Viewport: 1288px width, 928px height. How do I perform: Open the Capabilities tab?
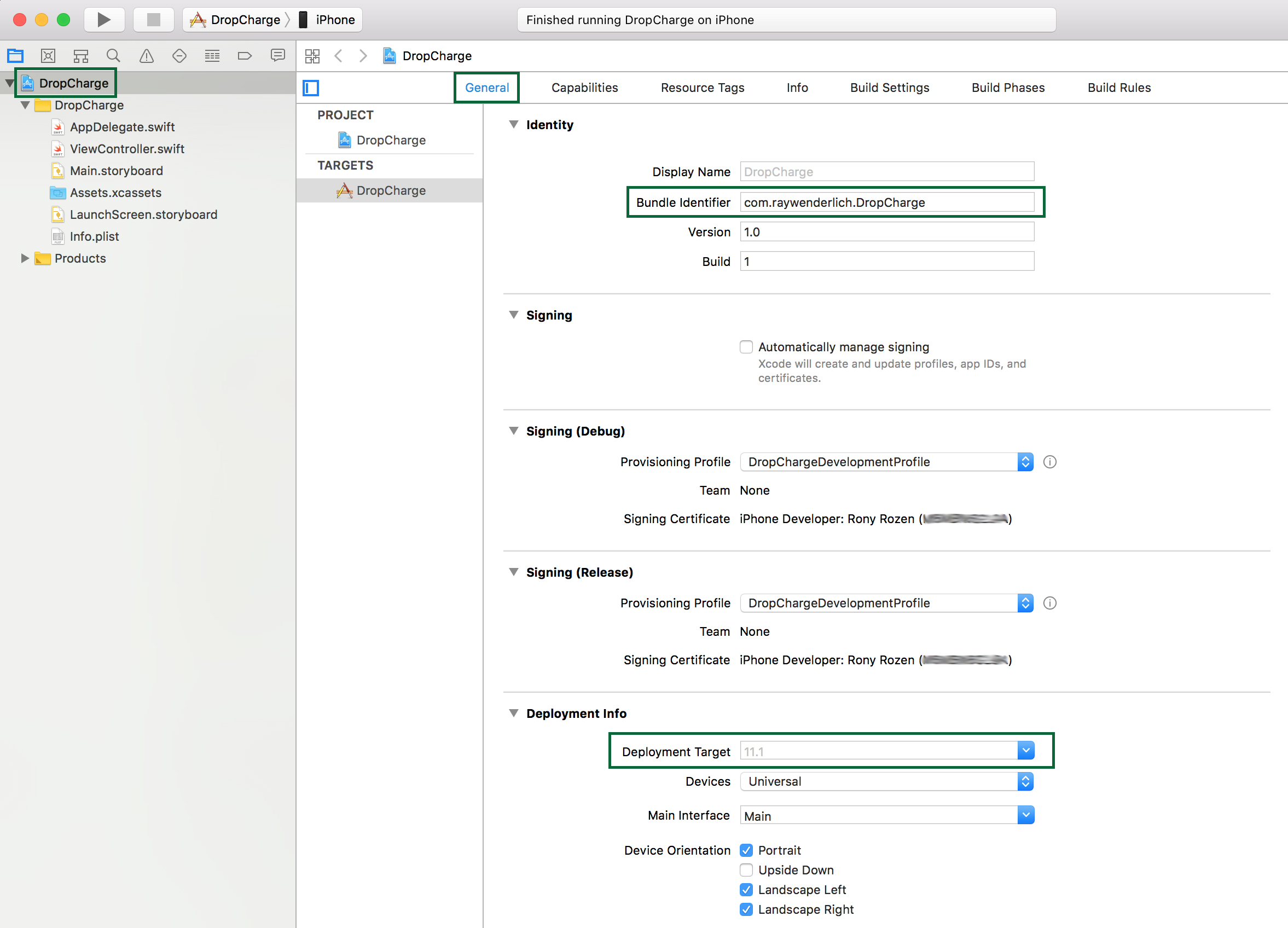[x=584, y=88]
